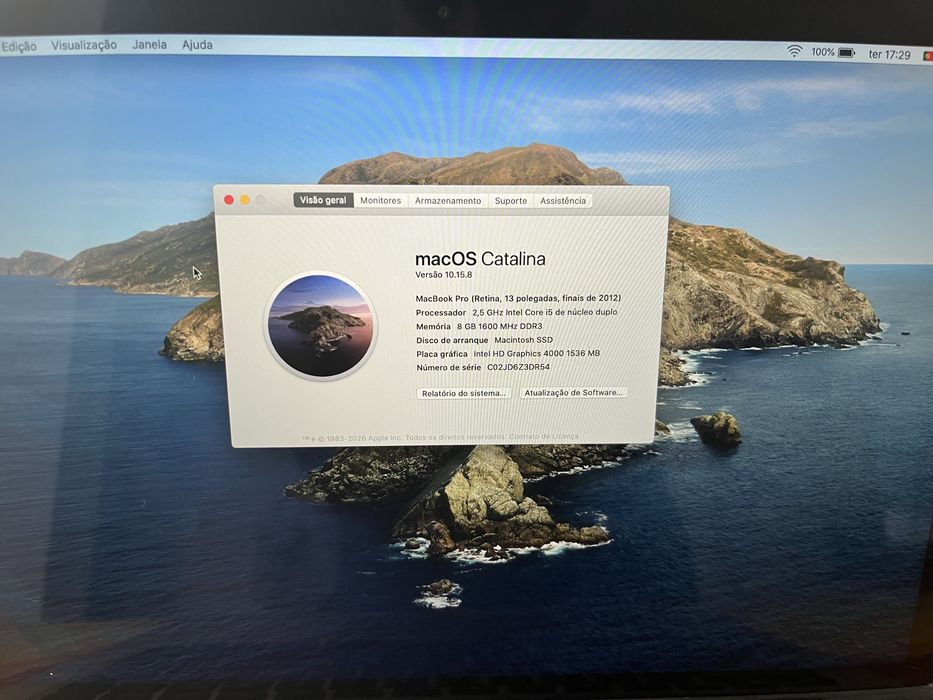Viewport: 933px width, 700px height.
Task: Switch to the Armazenamento tab
Action: pos(448,201)
